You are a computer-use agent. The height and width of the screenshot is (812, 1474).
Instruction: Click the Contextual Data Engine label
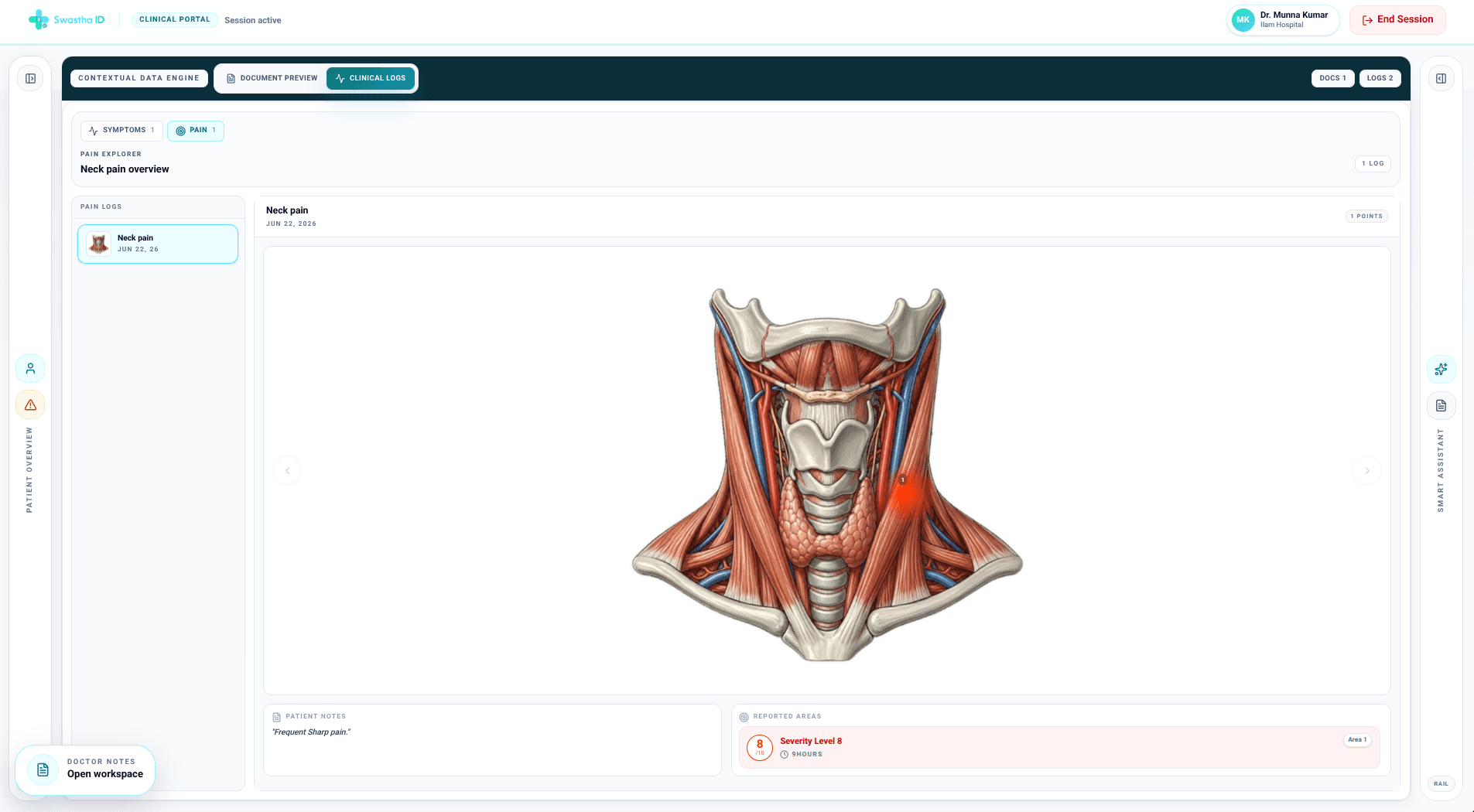[139, 78]
